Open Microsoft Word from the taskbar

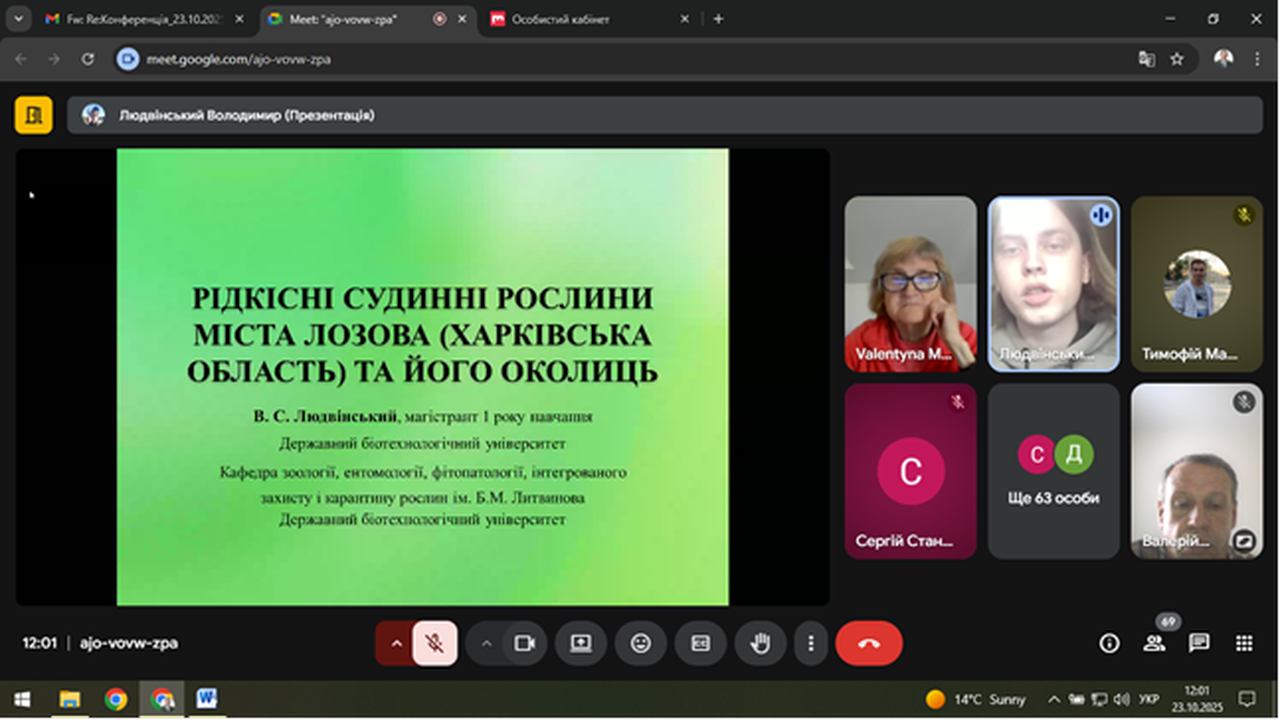pos(206,699)
